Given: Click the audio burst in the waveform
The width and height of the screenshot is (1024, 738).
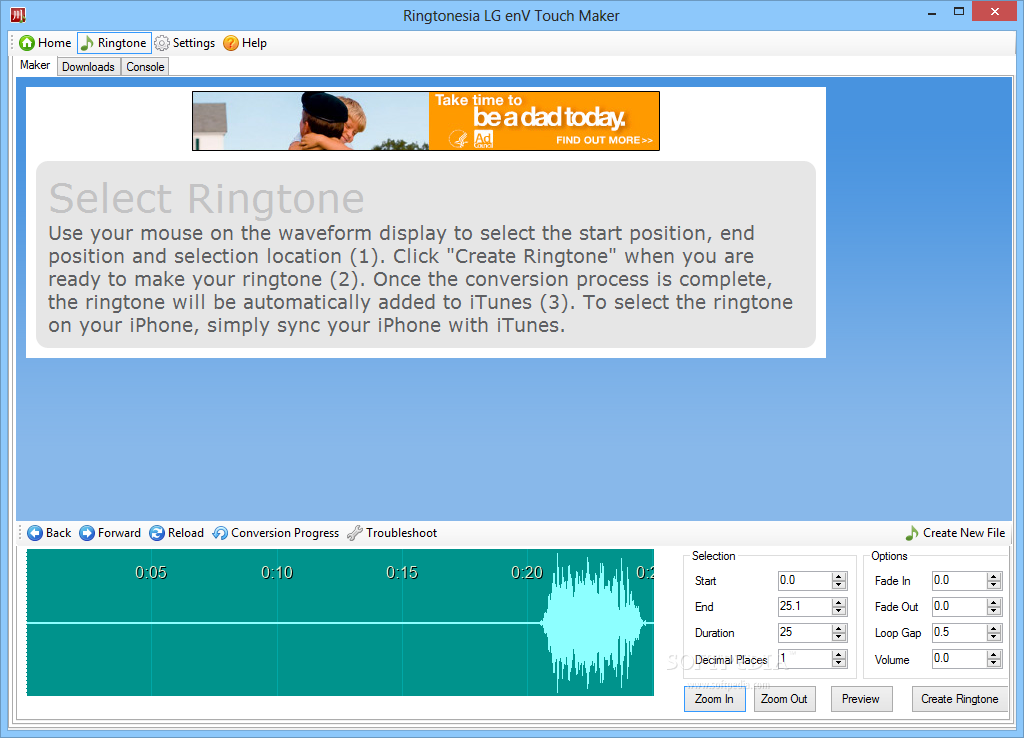Looking at the screenshot, I should (x=593, y=624).
